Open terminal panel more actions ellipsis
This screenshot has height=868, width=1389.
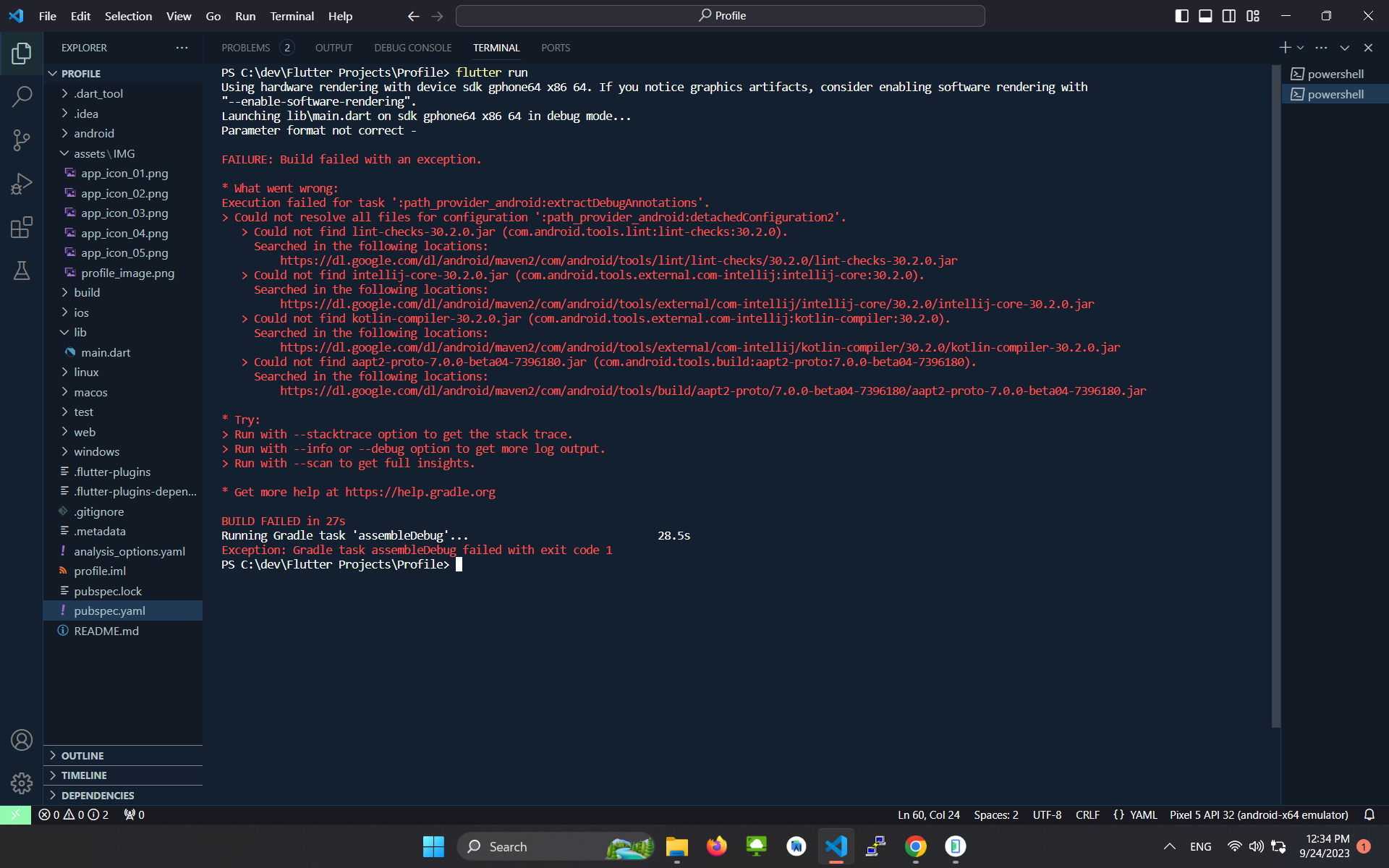(1322, 48)
